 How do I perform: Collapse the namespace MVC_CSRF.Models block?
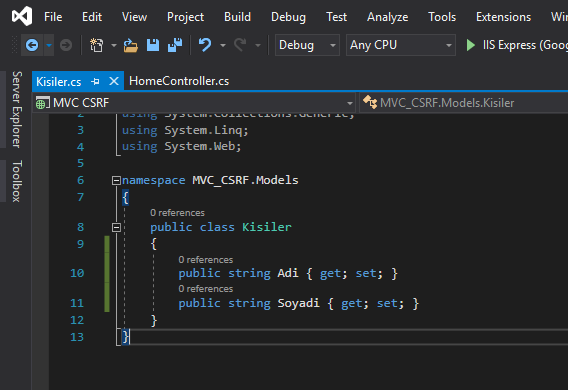click(x=116, y=180)
